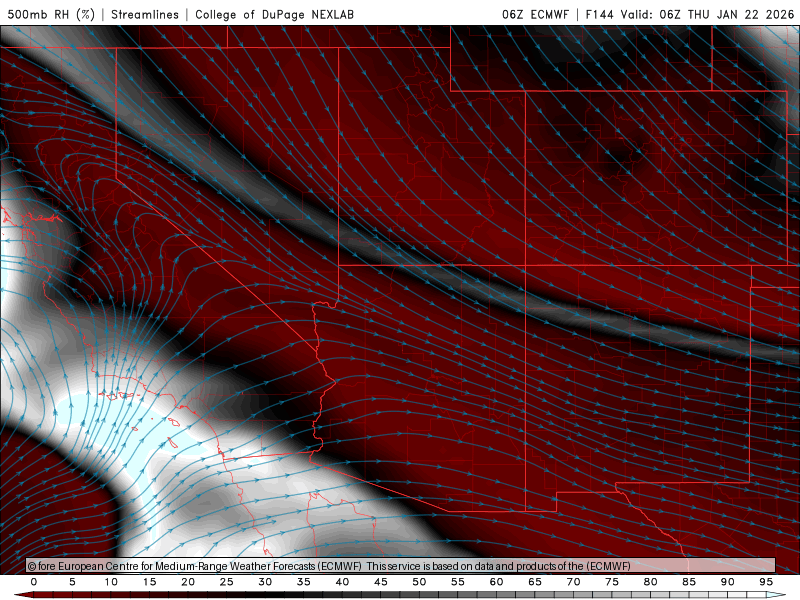
Task: Click the "60" humidity scale value
Action: [496, 582]
